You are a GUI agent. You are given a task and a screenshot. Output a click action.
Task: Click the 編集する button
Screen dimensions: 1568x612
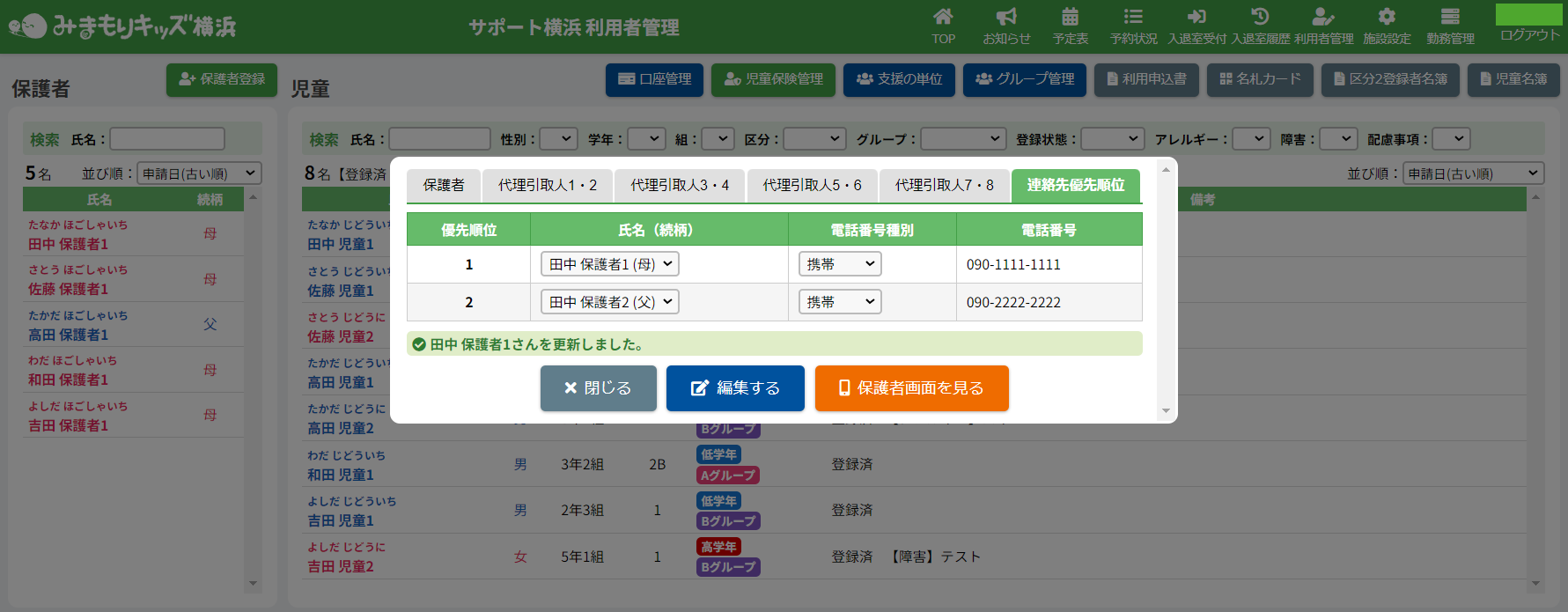[735, 388]
